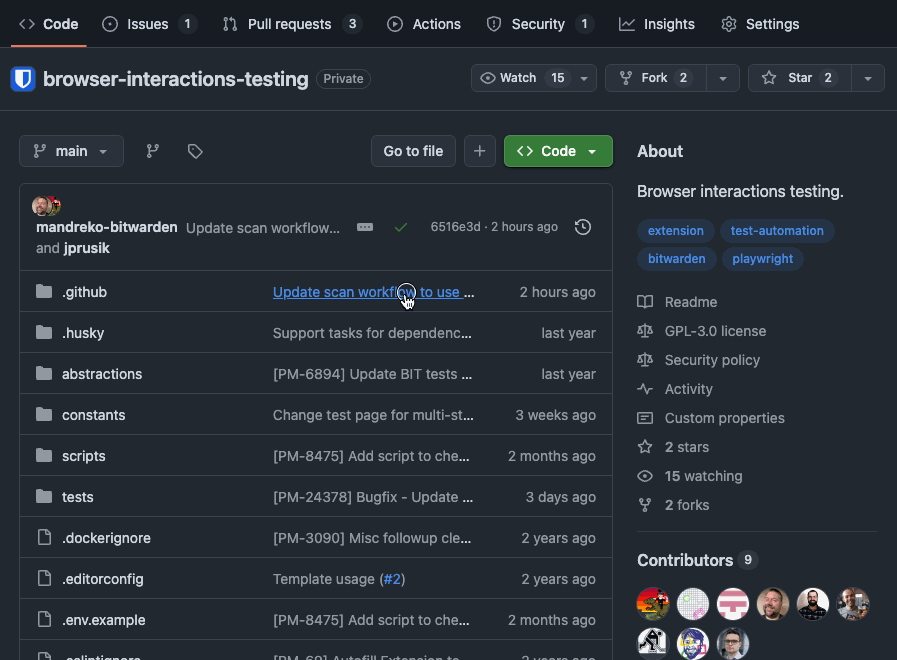The width and height of the screenshot is (897, 660).
Task: Open Contributors section heading
Action: [x=685, y=560]
